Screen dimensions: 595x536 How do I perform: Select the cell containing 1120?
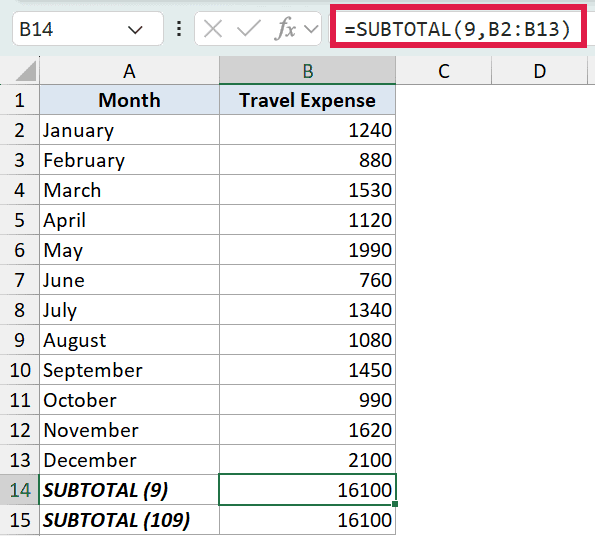(308, 220)
